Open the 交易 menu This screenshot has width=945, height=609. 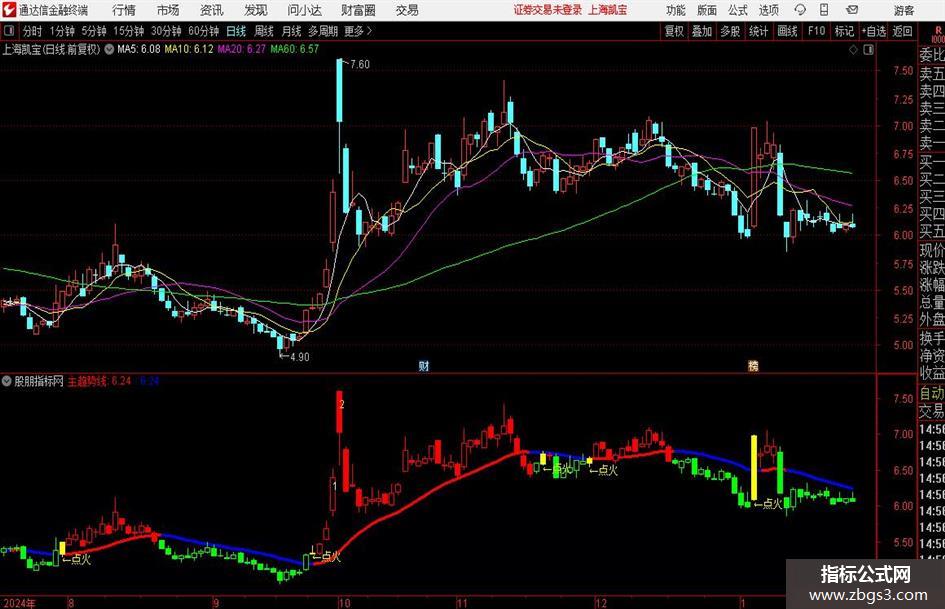[x=407, y=10]
